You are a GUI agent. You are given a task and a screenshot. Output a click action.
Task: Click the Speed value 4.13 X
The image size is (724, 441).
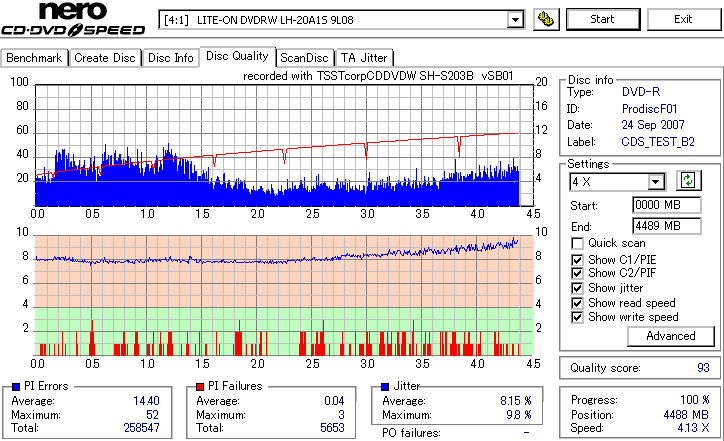pyautogui.click(x=693, y=428)
